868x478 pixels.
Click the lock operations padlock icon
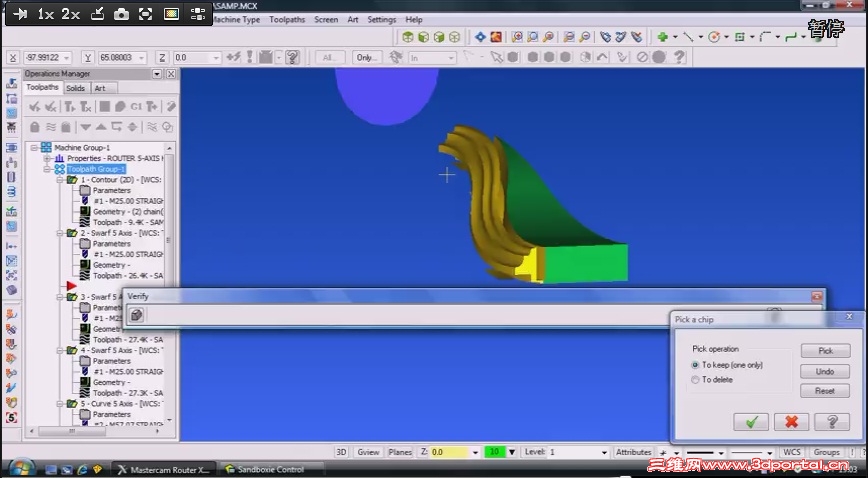pos(35,127)
